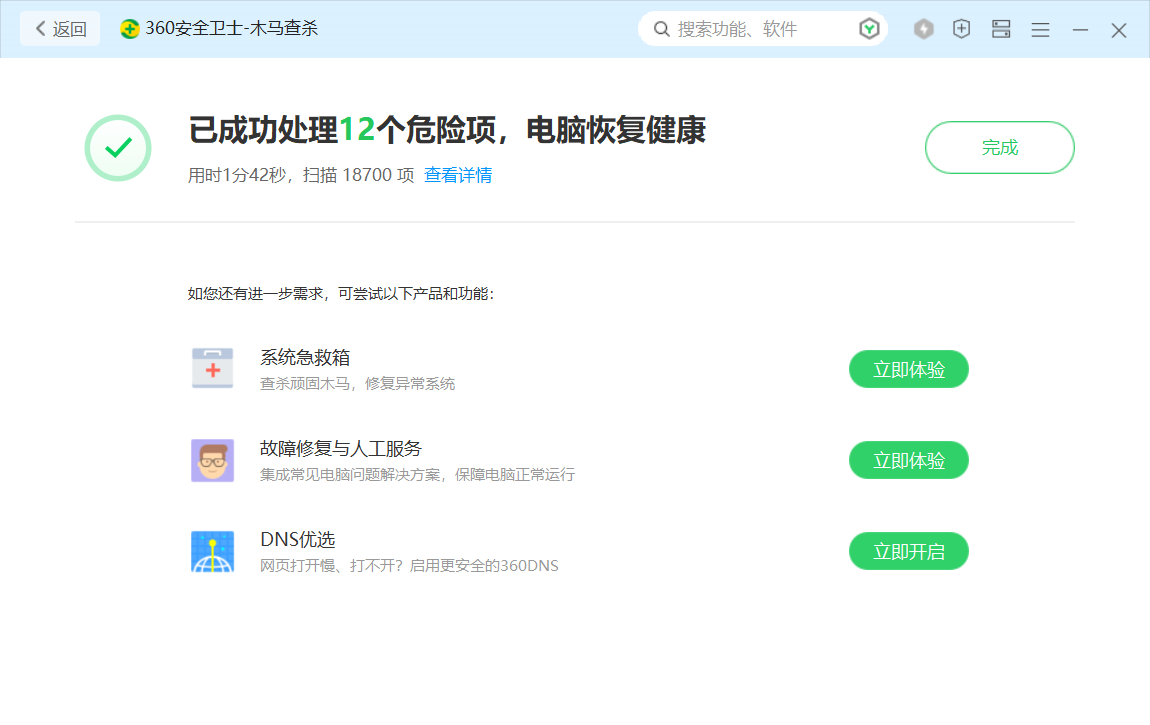Click the 故障修复与人工服务 avatar icon
1150x725 pixels.
click(213, 460)
